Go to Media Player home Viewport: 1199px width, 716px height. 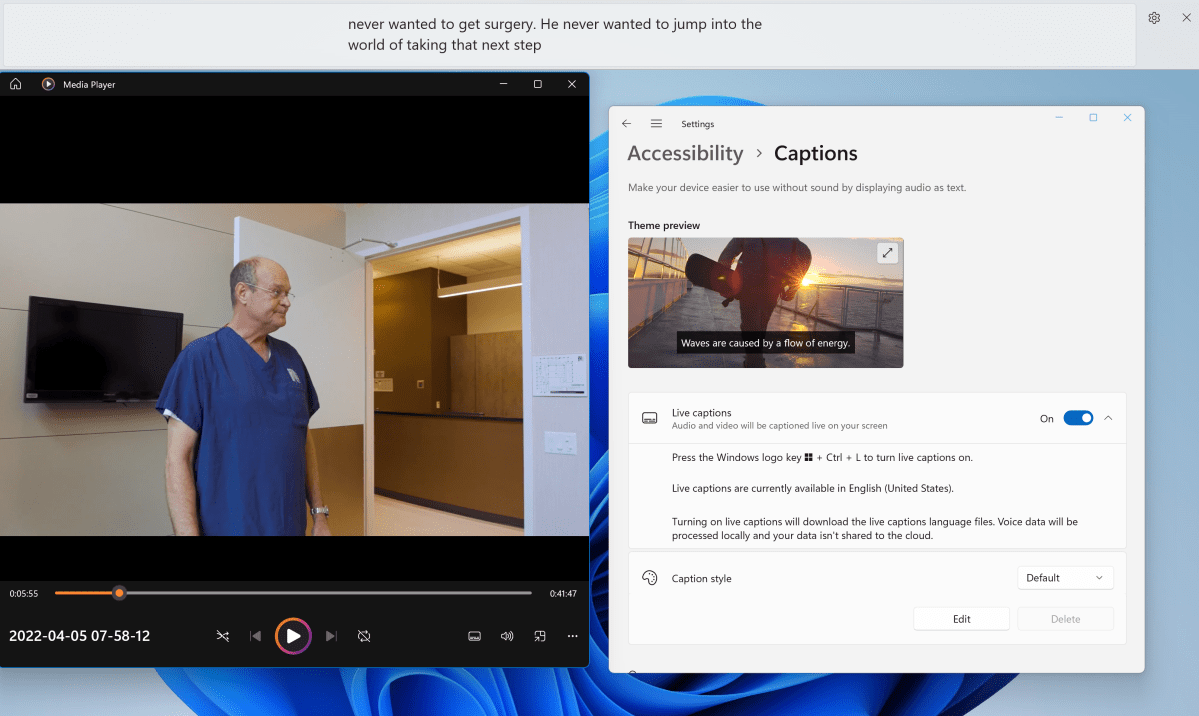15,84
